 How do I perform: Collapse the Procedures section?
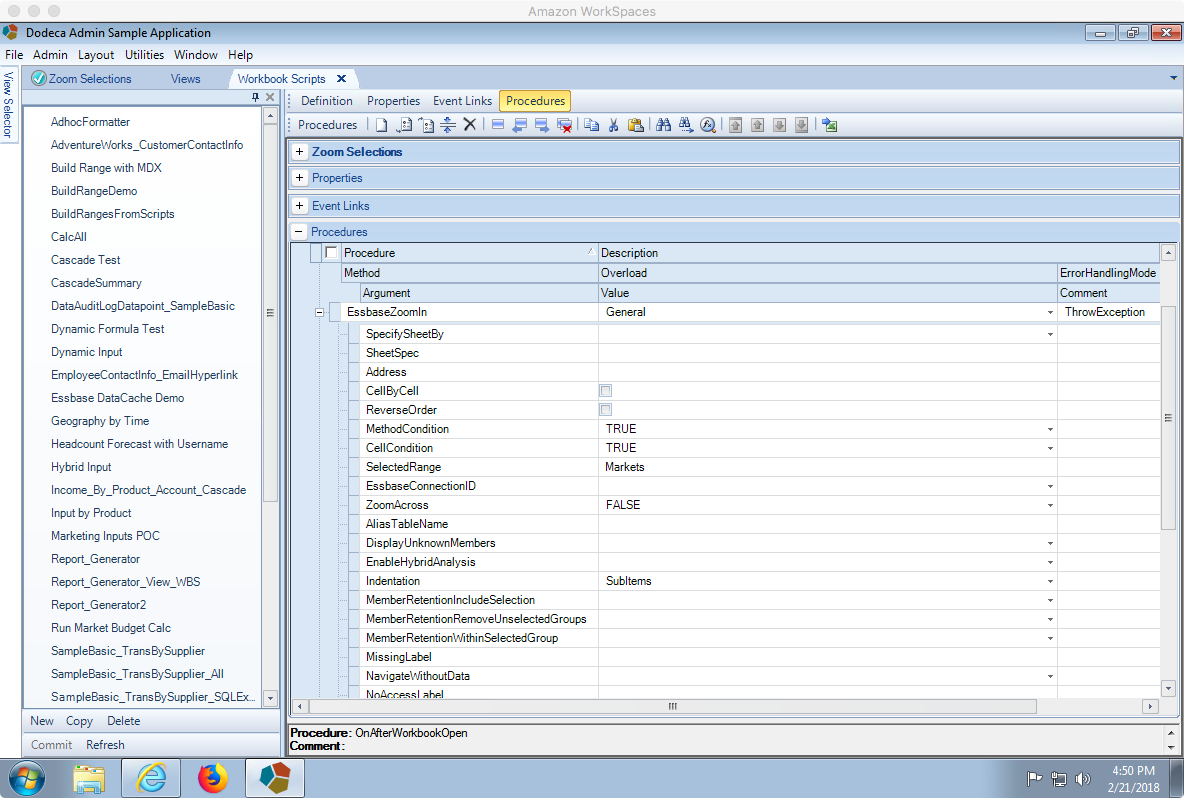click(300, 232)
